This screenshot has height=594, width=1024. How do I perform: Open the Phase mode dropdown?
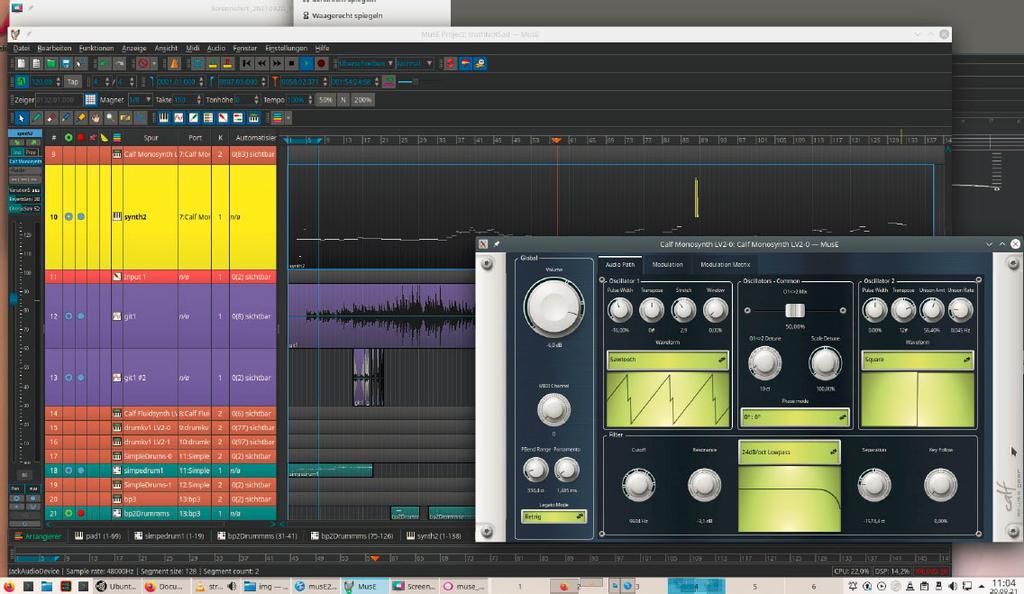coord(795,416)
